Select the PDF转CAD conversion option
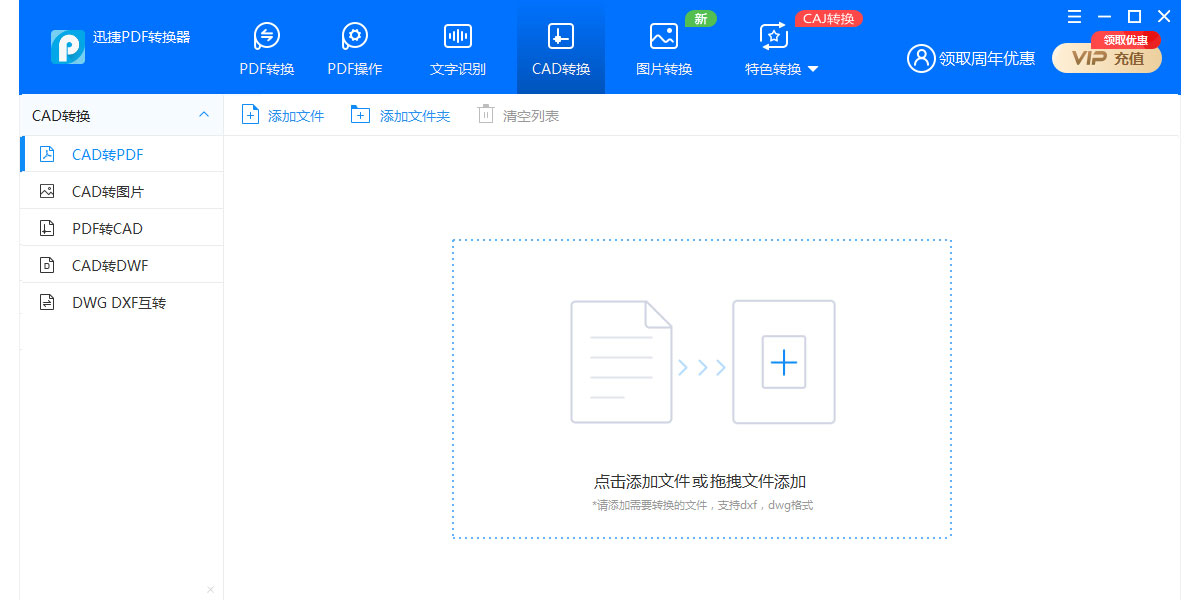This screenshot has width=1200, height=600. coord(110,227)
